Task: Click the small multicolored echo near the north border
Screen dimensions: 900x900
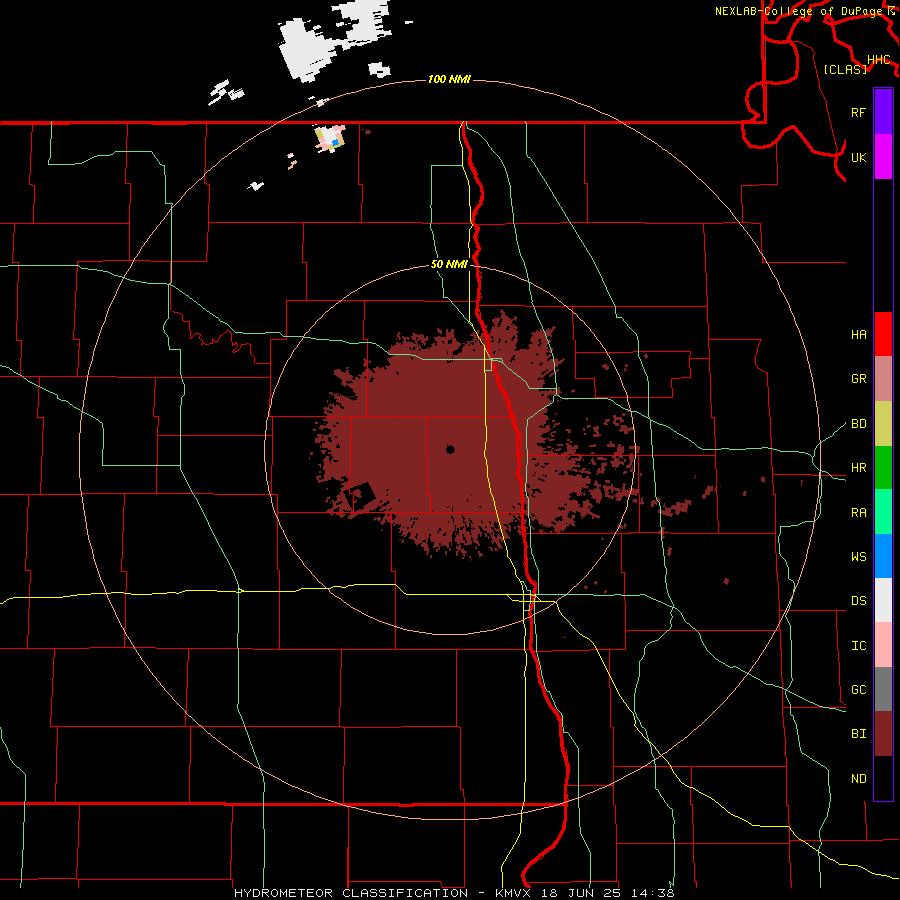Action: (330, 138)
